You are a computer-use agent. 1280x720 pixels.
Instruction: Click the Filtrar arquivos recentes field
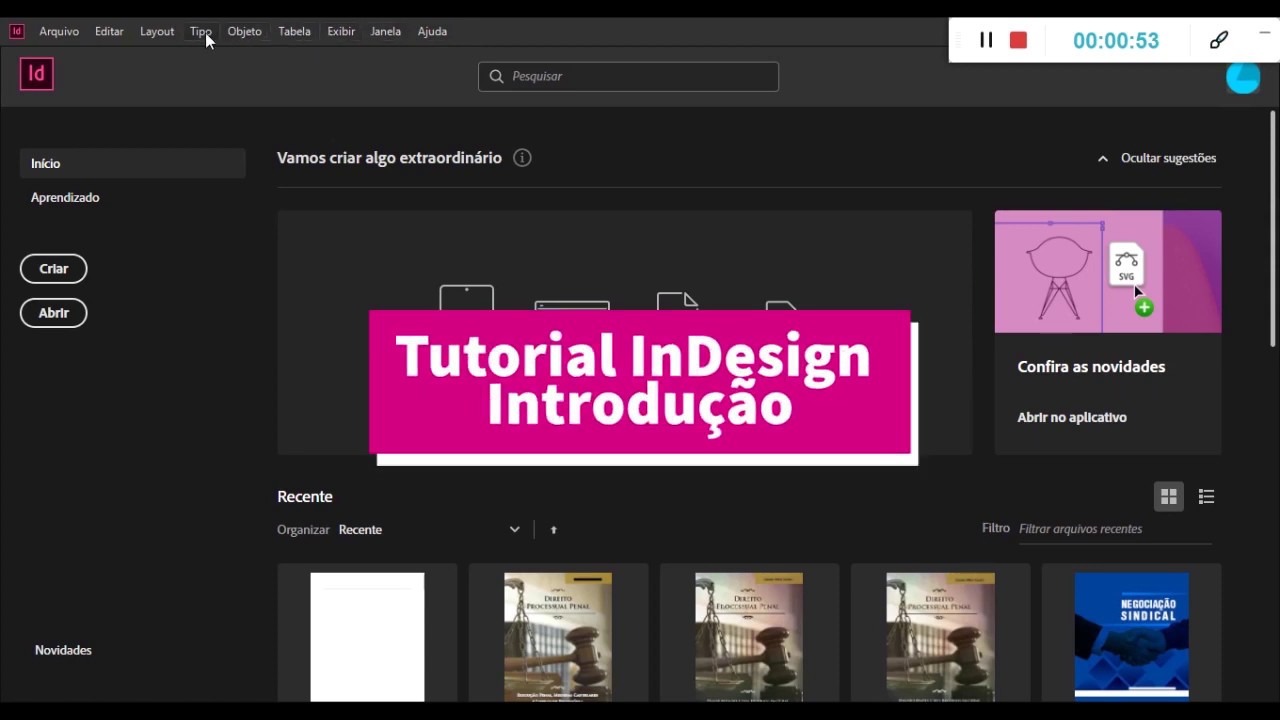(x=1115, y=529)
